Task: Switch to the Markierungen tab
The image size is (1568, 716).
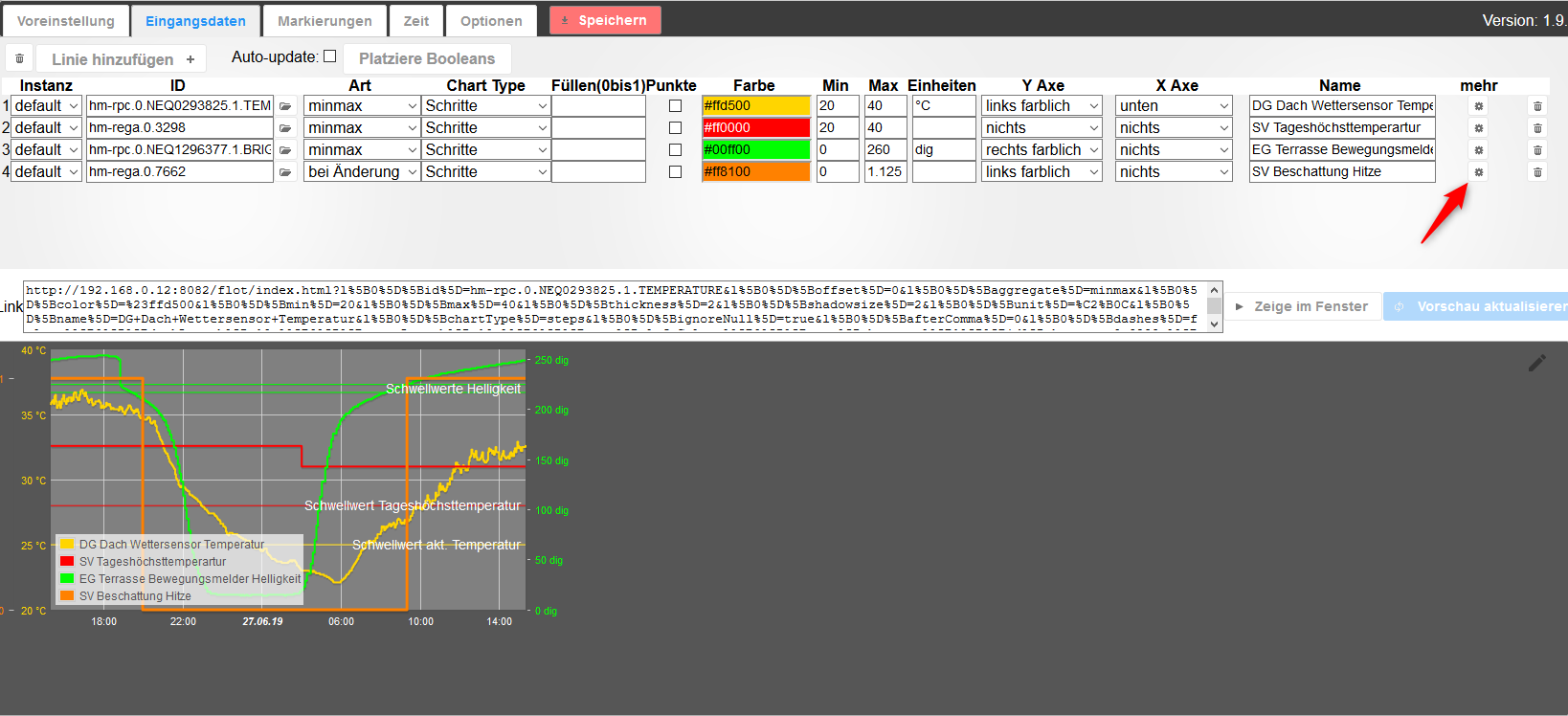Action: [x=325, y=21]
